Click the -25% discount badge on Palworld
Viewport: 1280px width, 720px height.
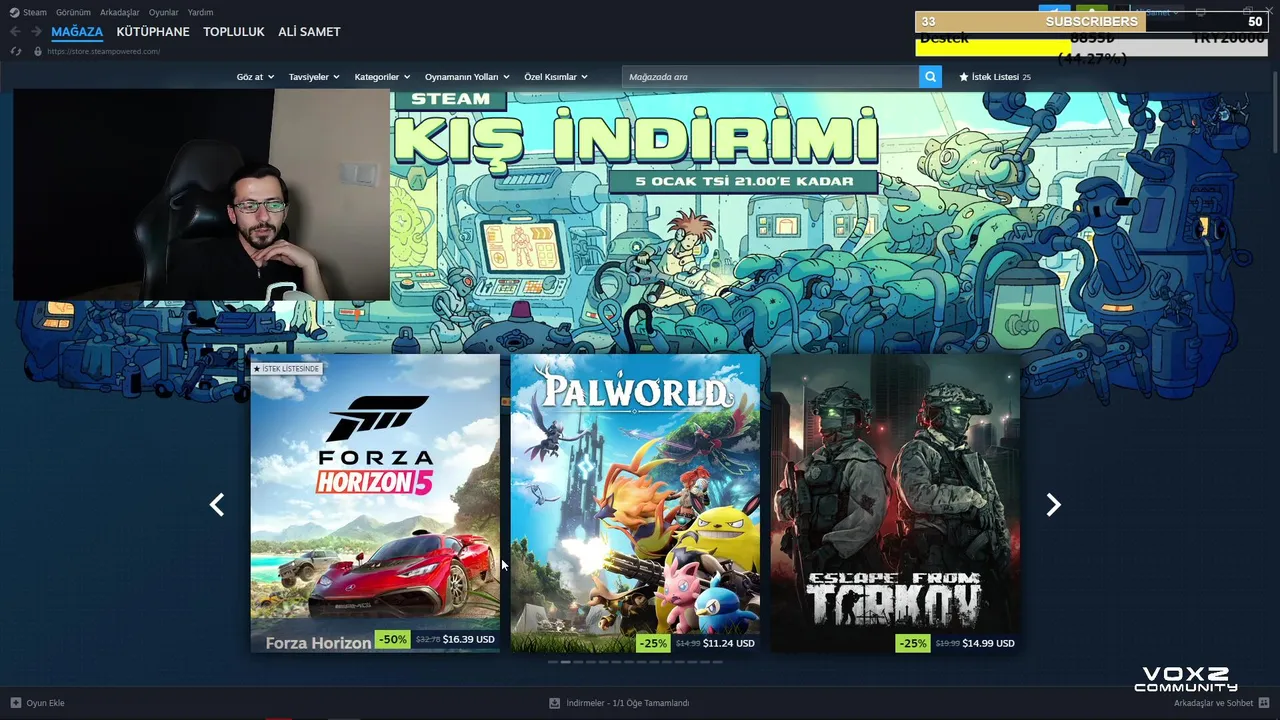[x=653, y=643]
